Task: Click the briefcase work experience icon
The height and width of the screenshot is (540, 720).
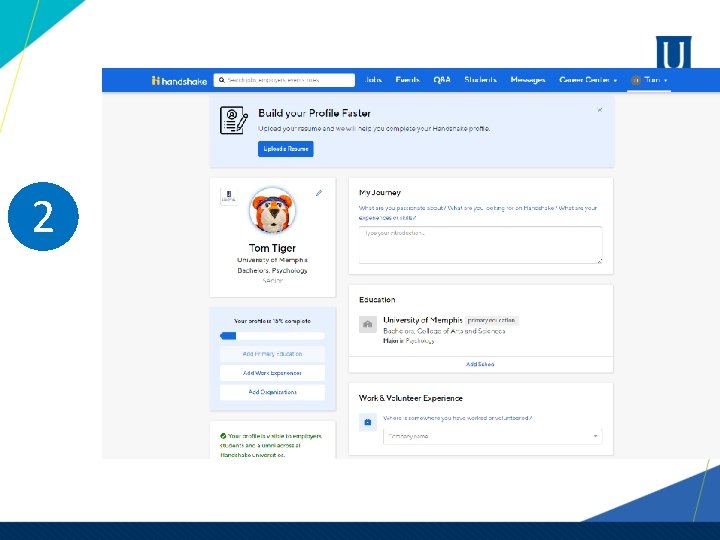Action: click(368, 422)
